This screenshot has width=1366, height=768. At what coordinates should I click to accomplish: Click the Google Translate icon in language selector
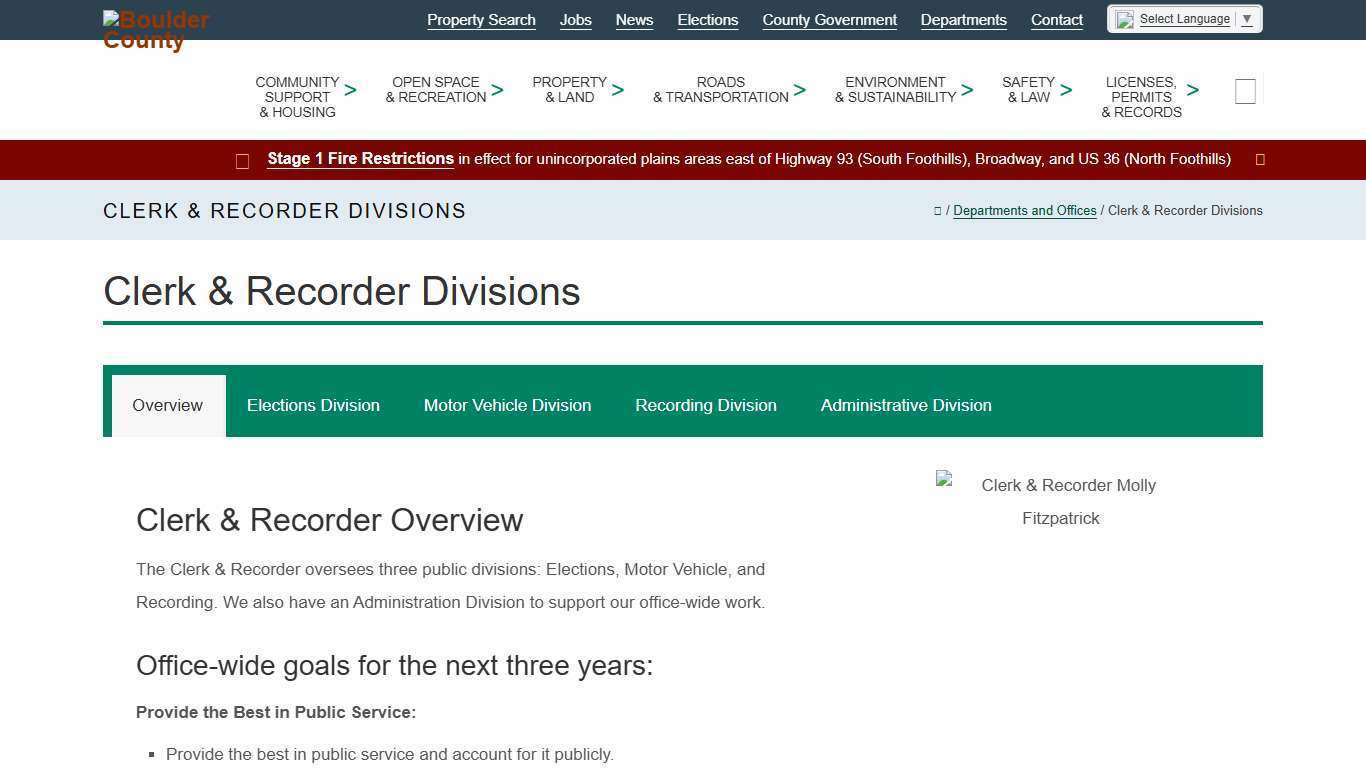point(1123,18)
